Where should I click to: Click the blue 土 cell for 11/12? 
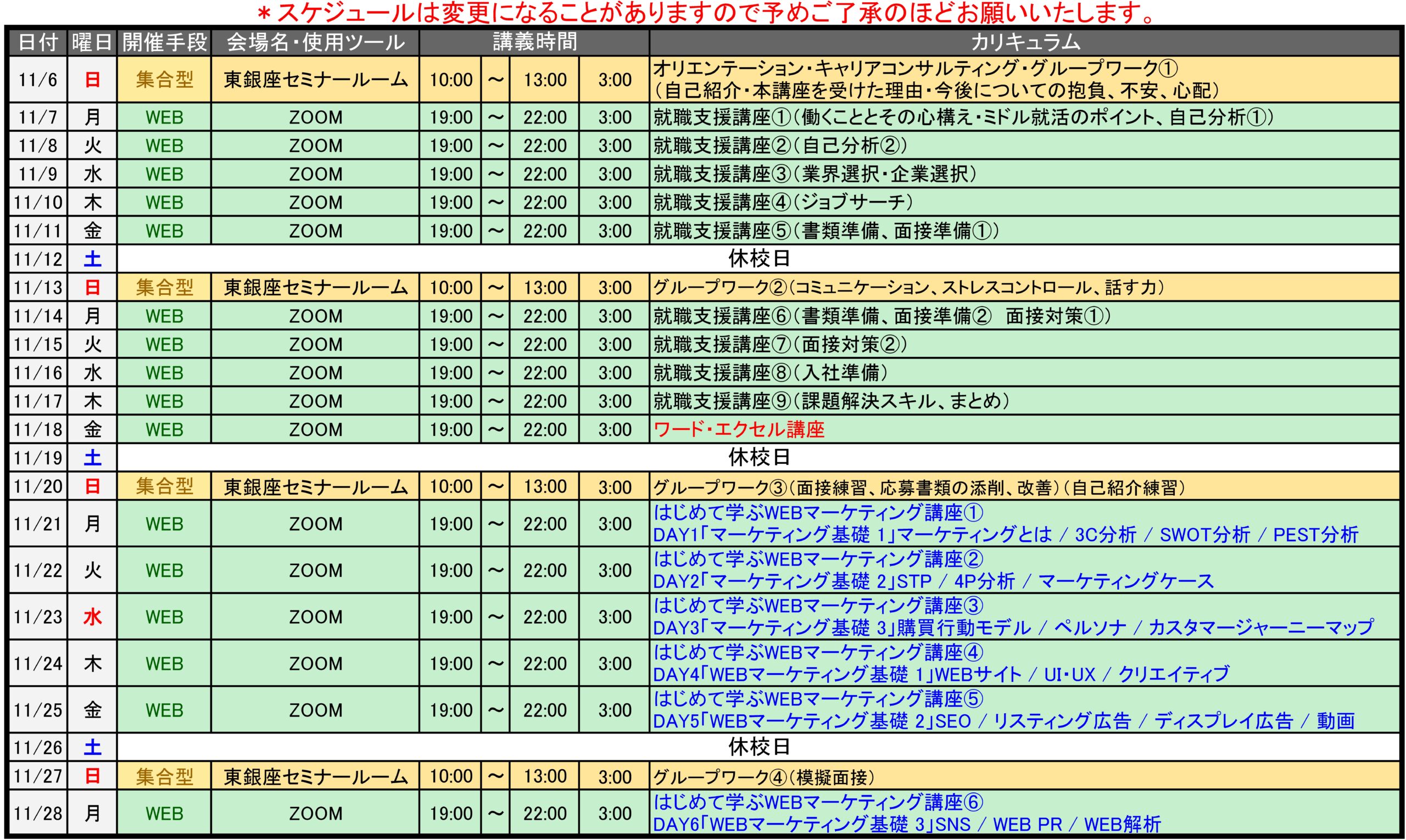(x=92, y=259)
